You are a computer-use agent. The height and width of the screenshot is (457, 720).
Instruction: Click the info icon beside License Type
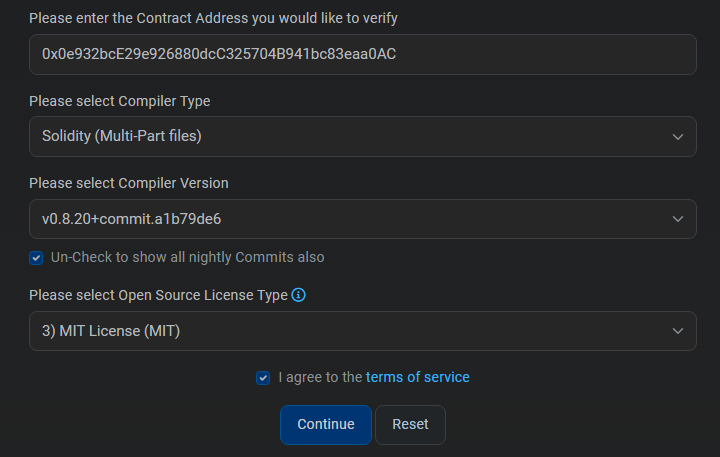tap(298, 295)
